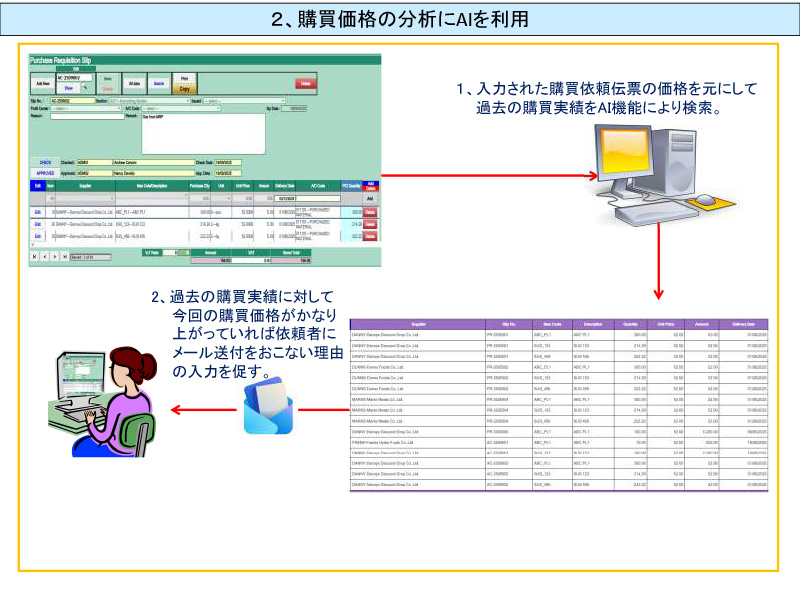Click the Remark text area
This screenshot has height=600, width=800.
click(202, 133)
